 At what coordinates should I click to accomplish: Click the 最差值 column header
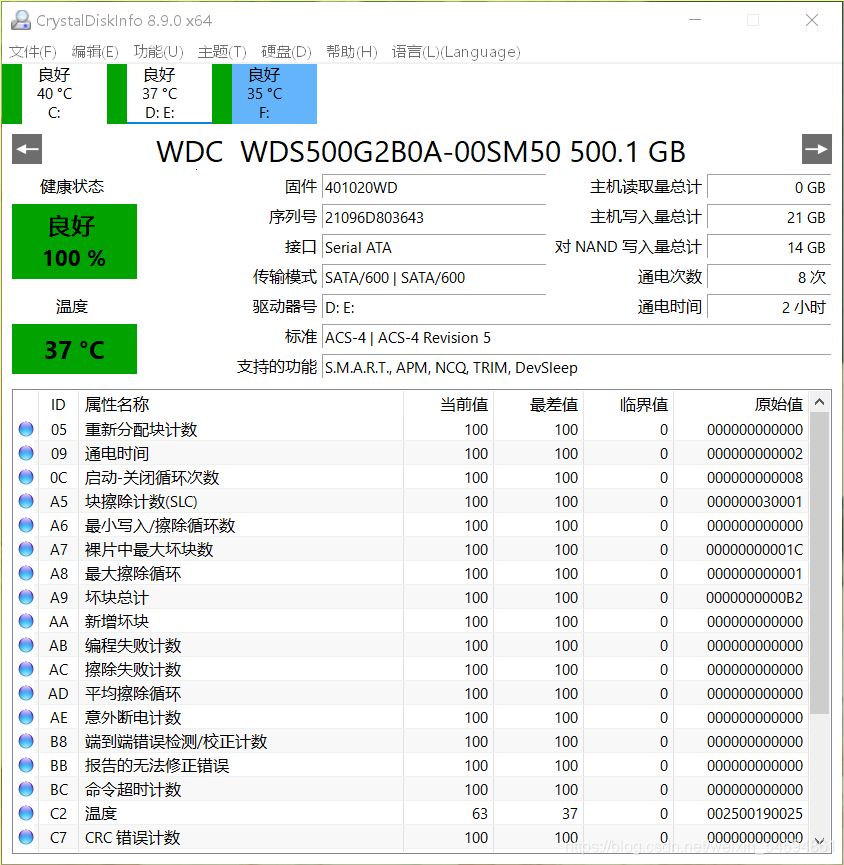[538, 404]
